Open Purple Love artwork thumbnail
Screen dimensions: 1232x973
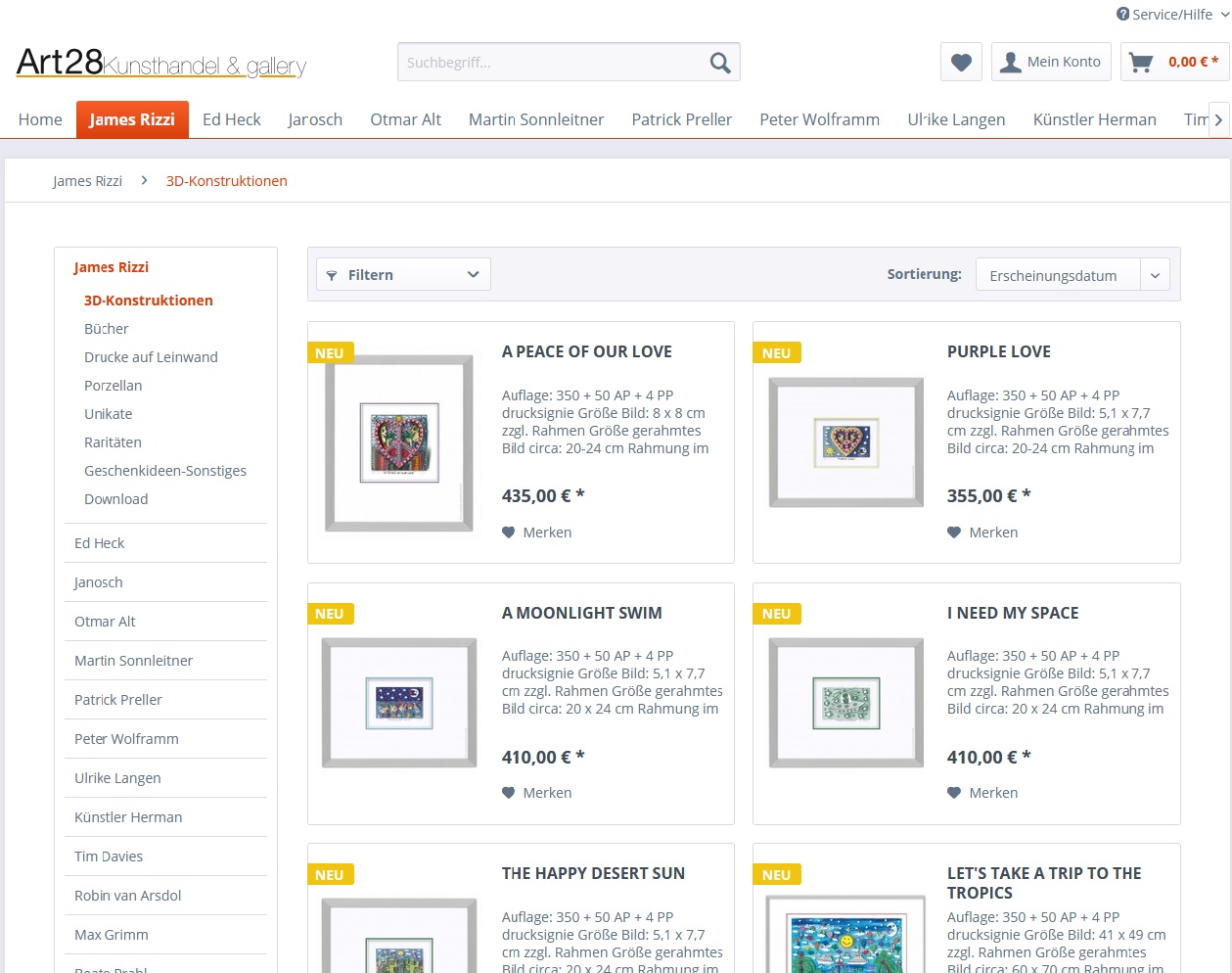point(846,442)
